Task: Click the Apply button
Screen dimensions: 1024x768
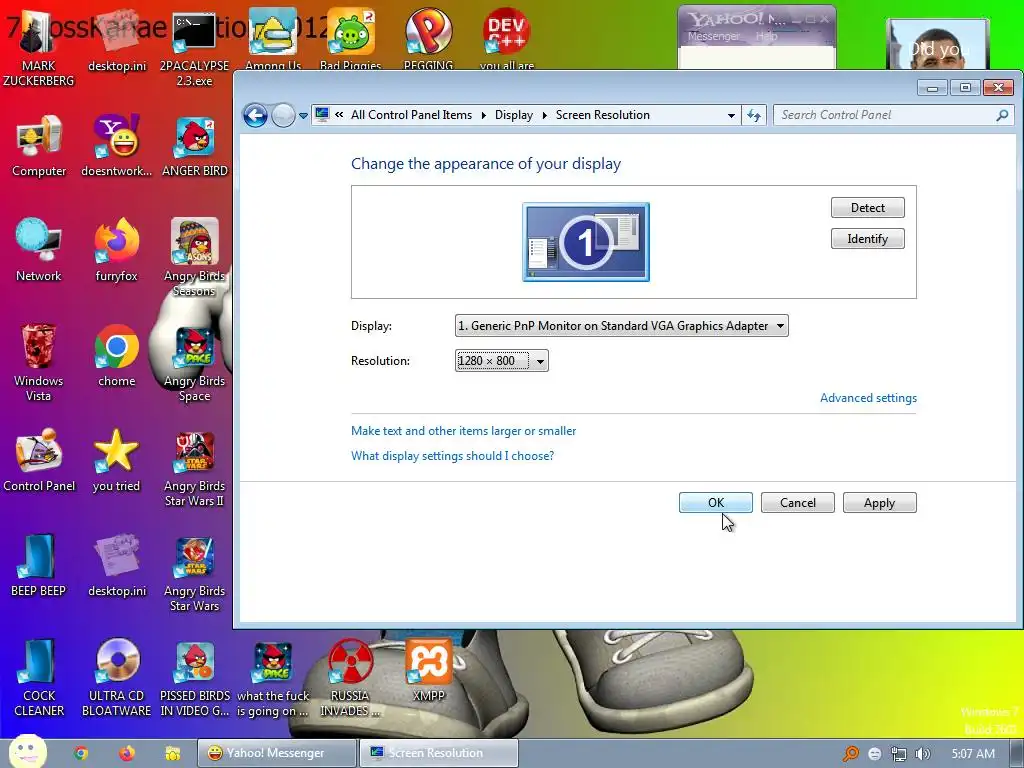Action: click(879, 502)
